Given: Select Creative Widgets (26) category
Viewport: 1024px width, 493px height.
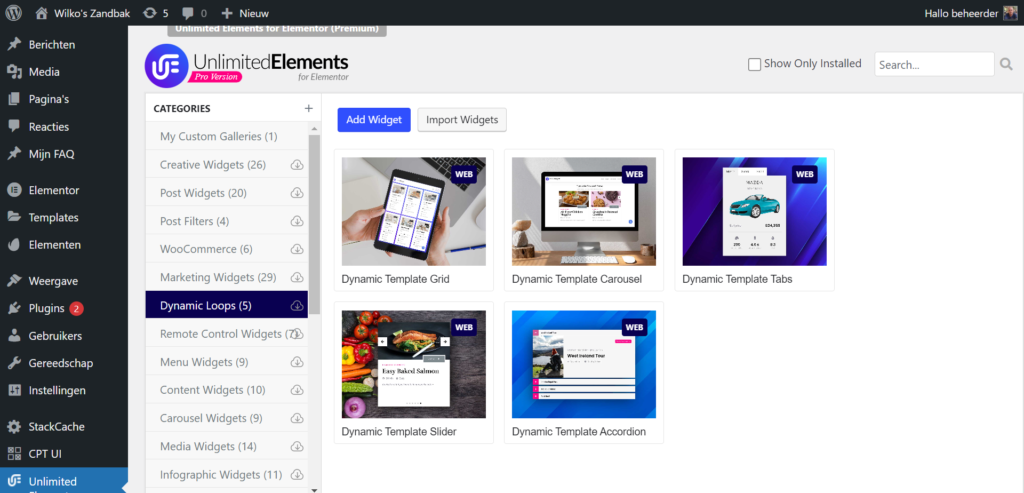Looking at the screenshot, I should click(227, 165).
